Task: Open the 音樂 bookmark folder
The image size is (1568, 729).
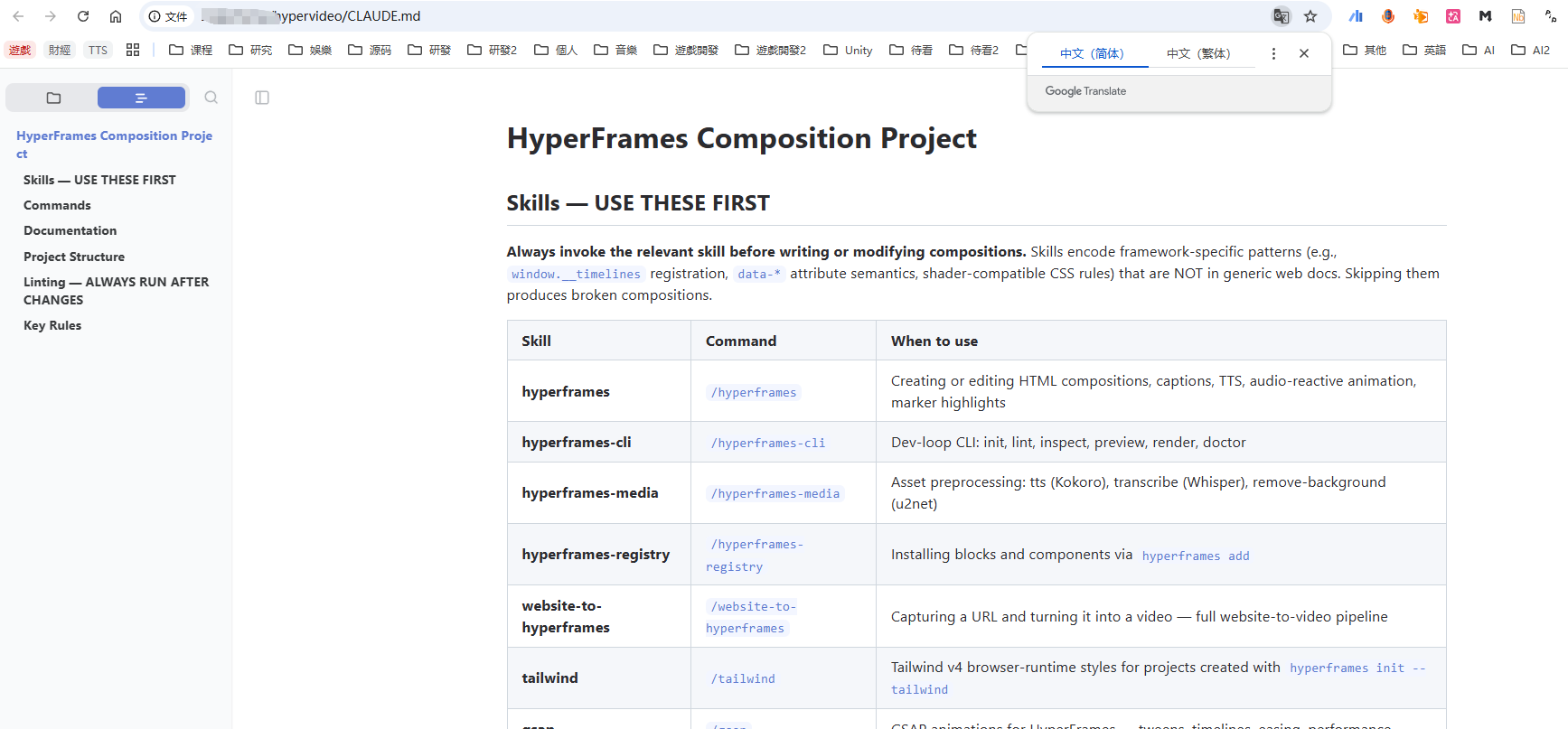Action: 615,50
